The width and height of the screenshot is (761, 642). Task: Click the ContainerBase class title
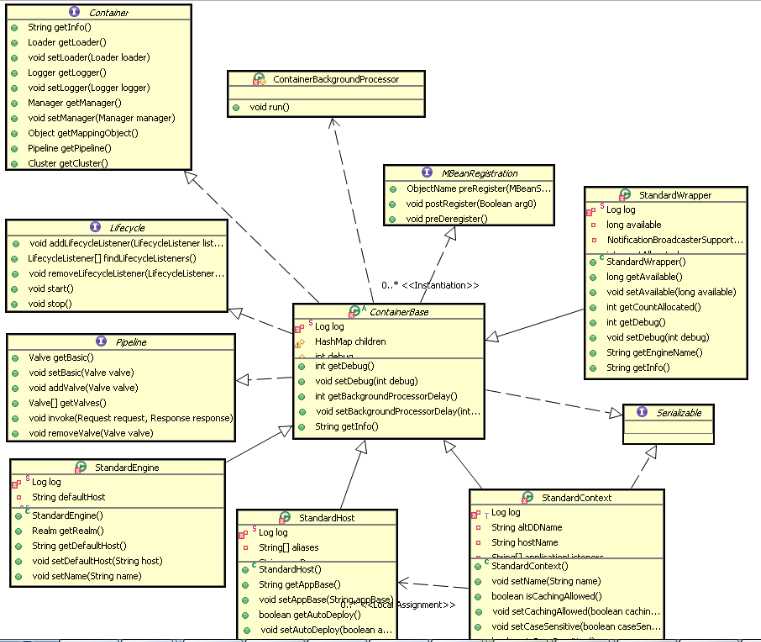399,312
